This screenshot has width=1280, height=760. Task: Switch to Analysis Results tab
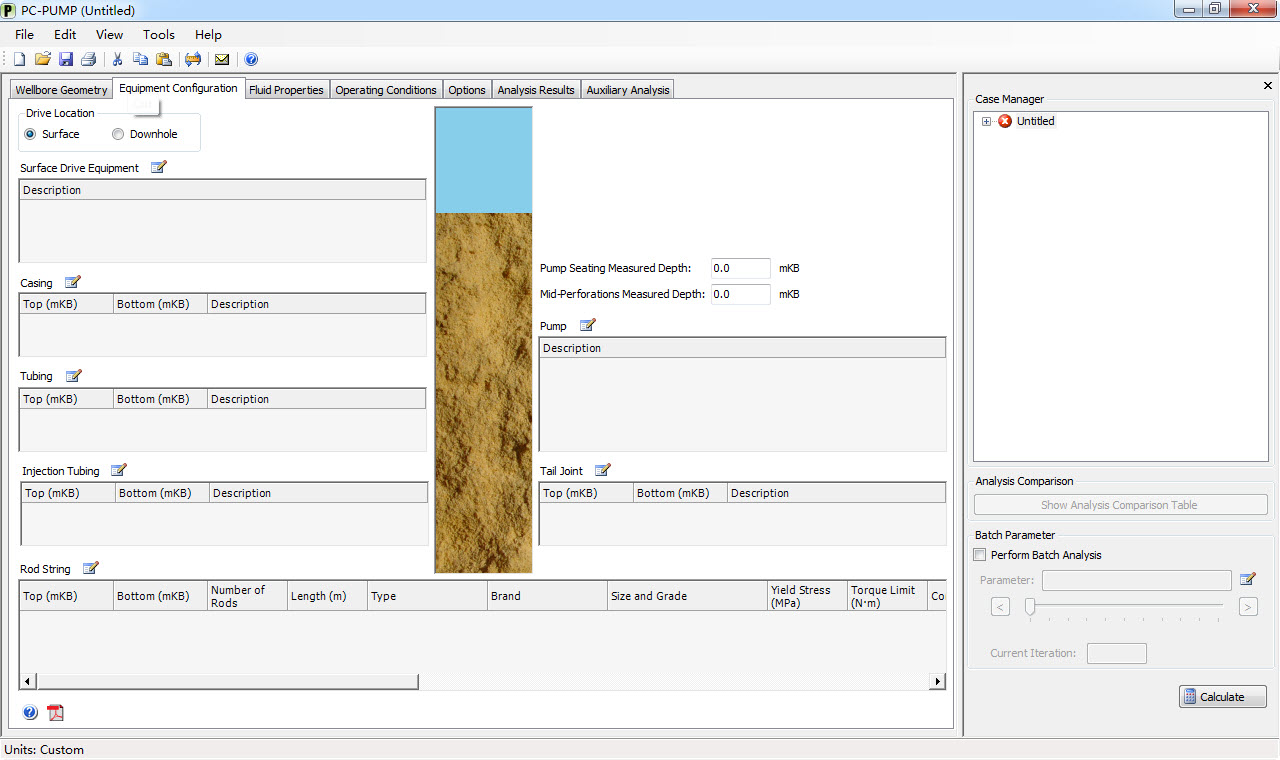(536, 90)
